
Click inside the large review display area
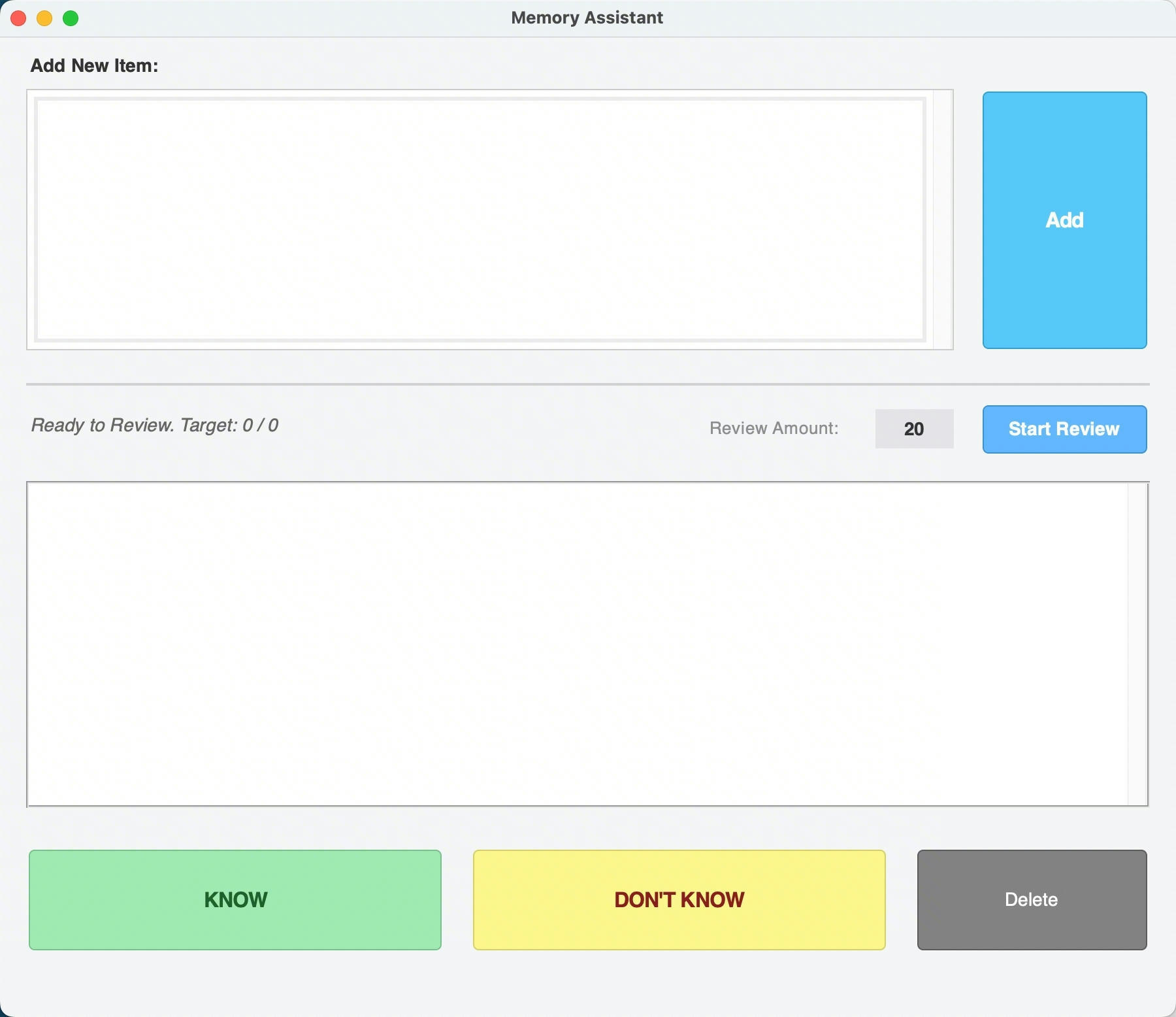[x=578, y=644]
